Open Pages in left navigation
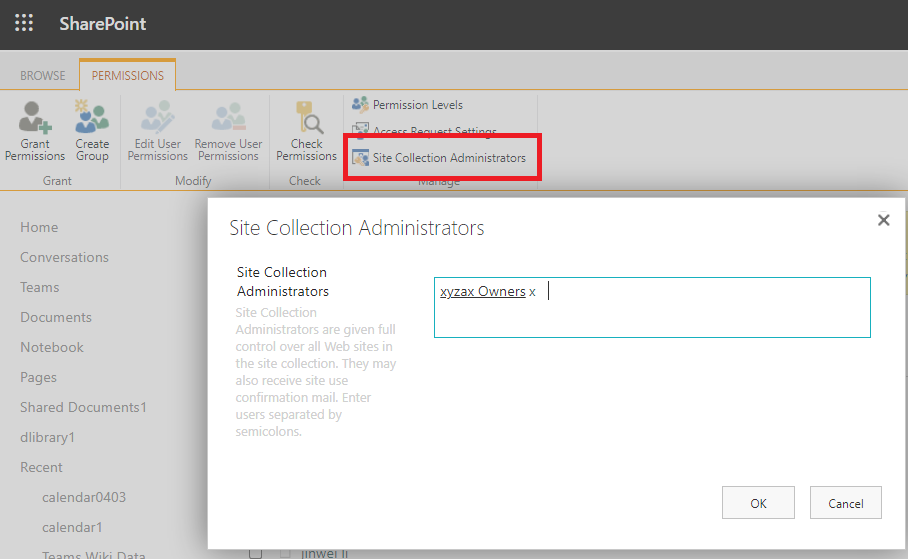The image size is (908, 559). [38, 378]
